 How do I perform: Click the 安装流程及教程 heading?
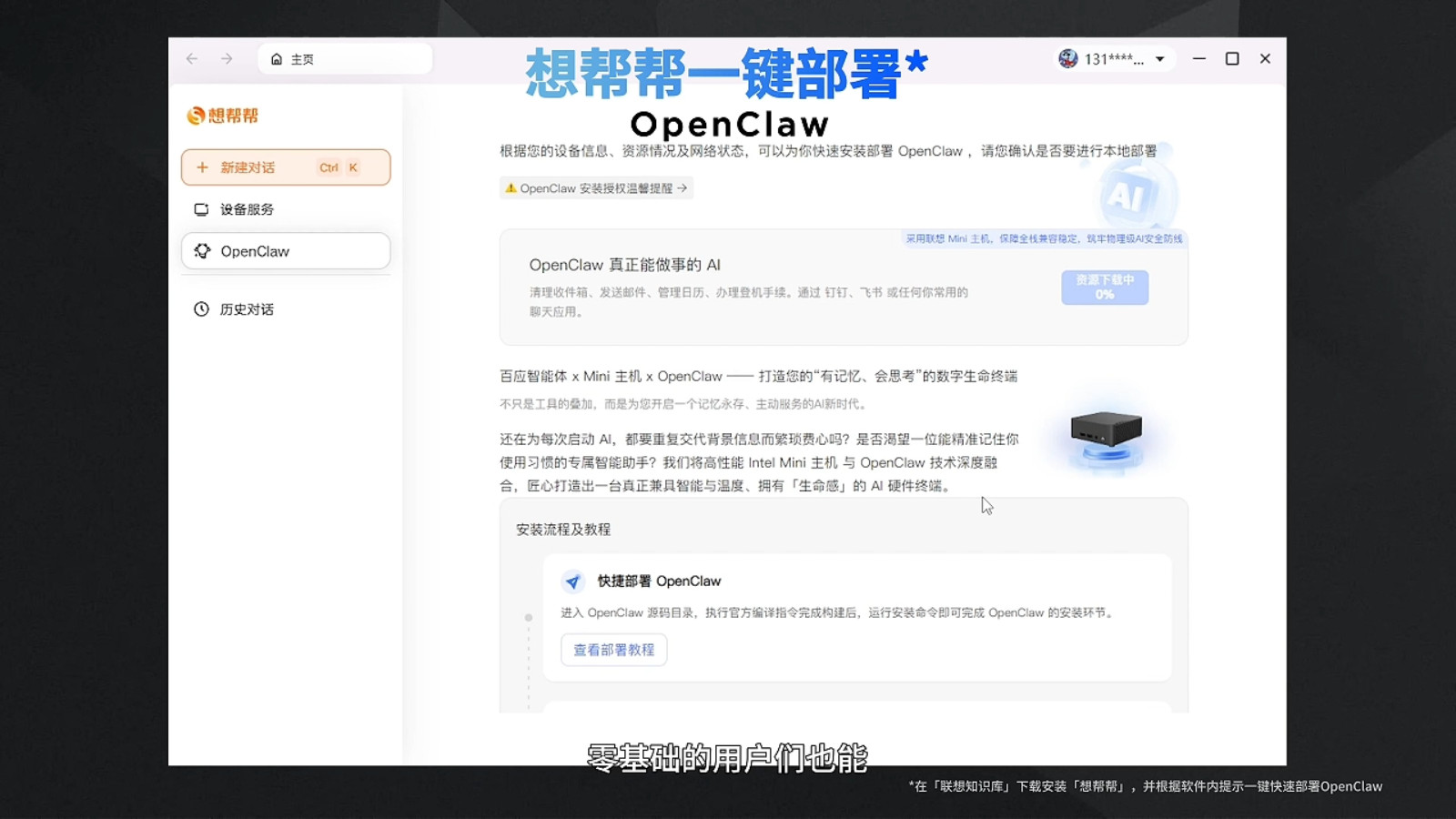[563, 530]
